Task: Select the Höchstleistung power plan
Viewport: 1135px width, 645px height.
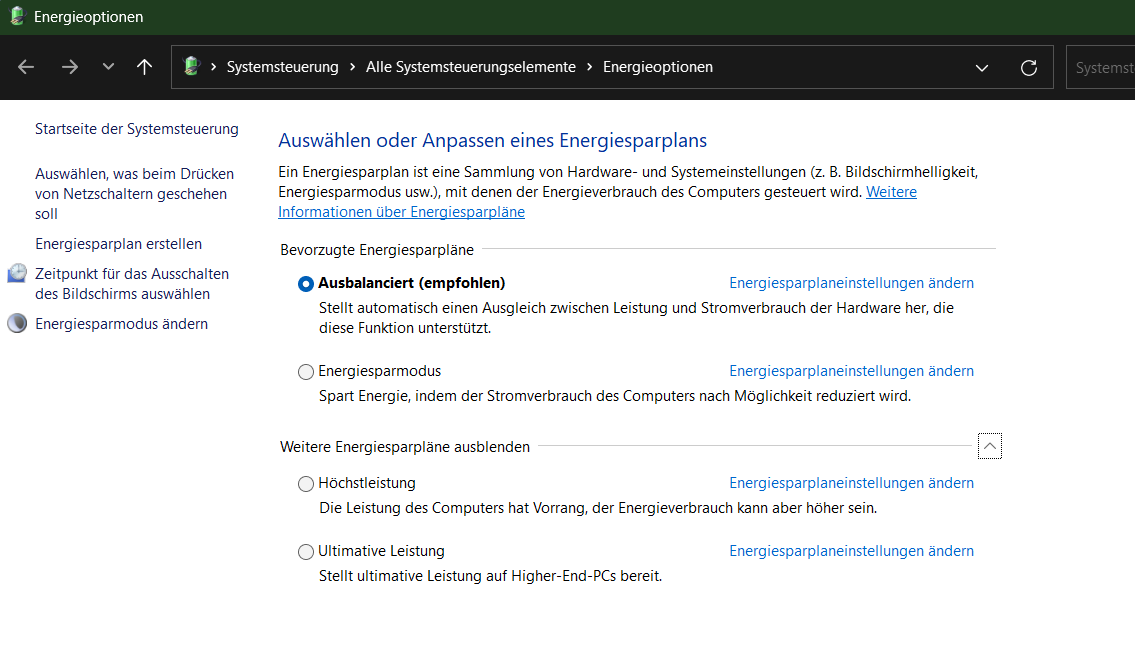Action: coord(306,484)
